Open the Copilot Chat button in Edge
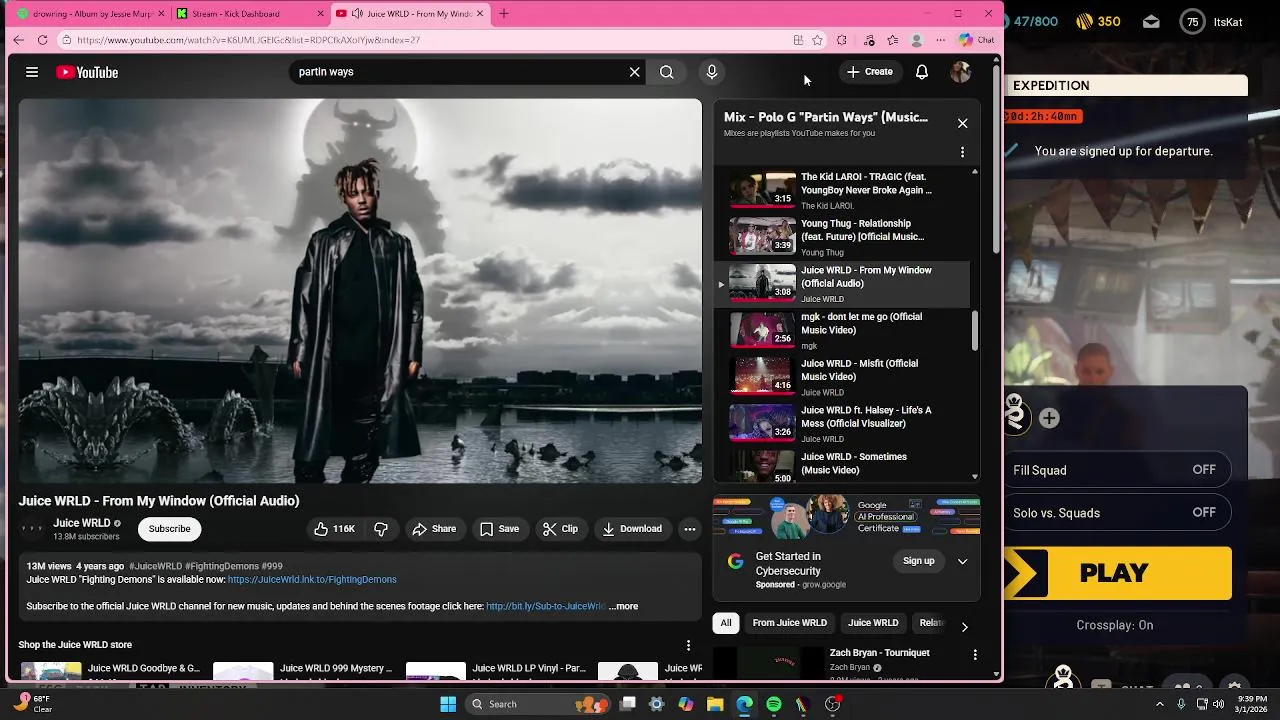The width and height of the screenshot is (1280, 720). 977,40
